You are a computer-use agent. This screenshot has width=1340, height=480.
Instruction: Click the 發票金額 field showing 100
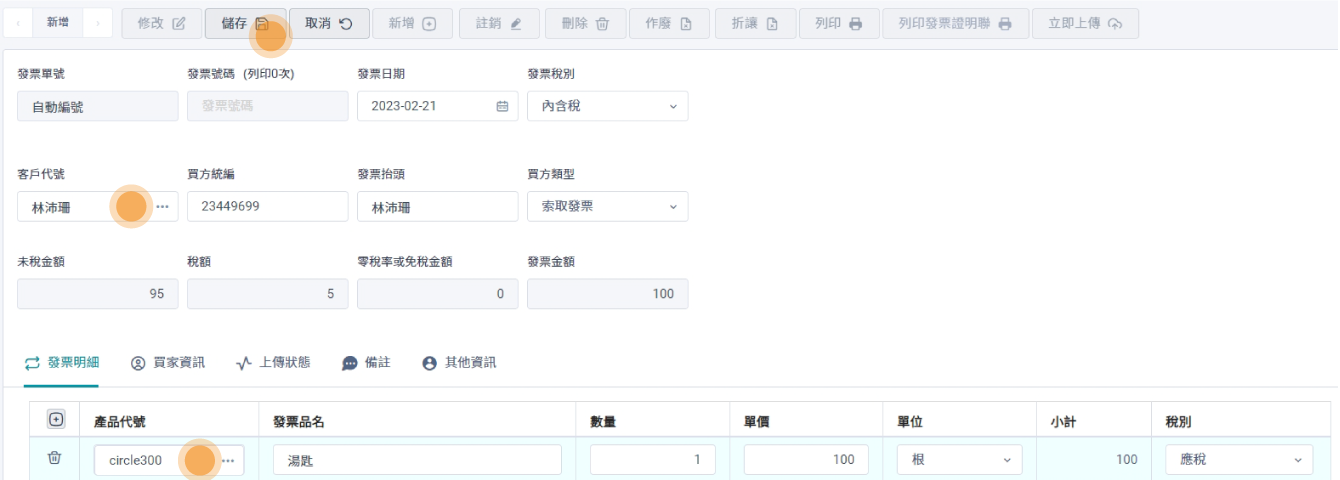[x=607, y=294]
